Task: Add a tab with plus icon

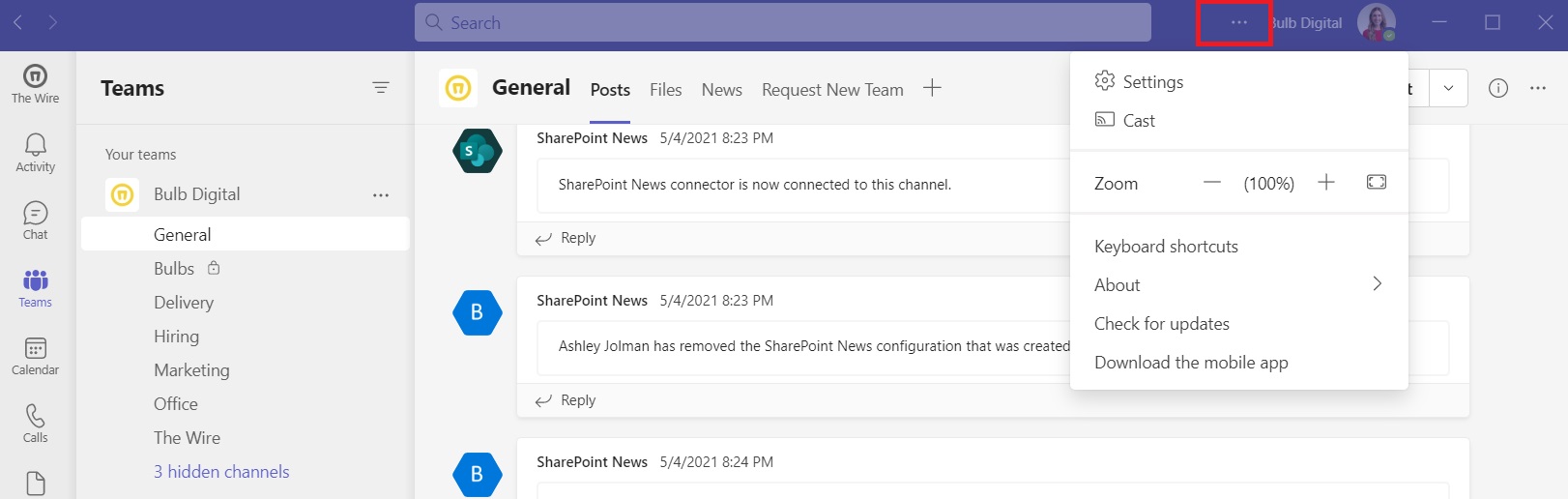Action: click(x=932, y=88)
